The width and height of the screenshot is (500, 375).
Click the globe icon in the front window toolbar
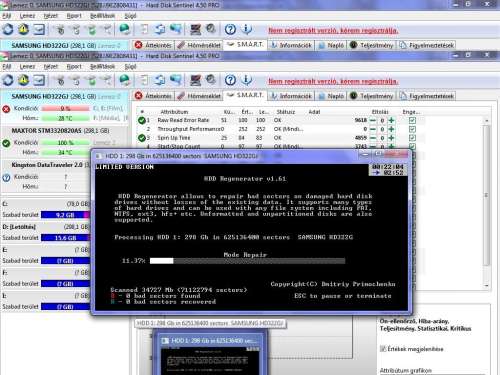(125, 80)
